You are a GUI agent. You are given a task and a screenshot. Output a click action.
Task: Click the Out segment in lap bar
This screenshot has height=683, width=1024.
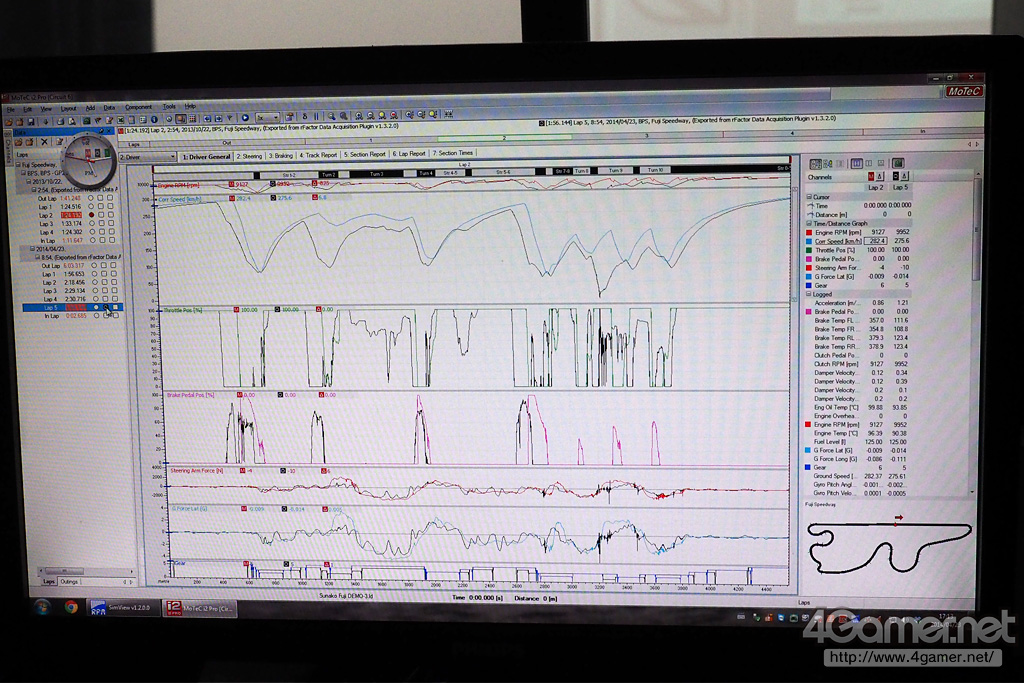pyautogui.click(x=227, y=142)
